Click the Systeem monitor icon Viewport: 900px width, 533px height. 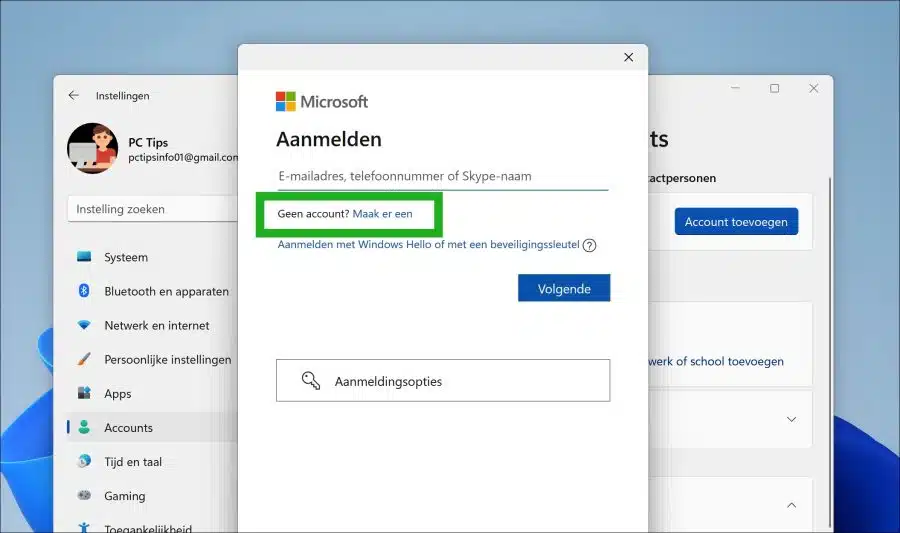(x=84, y=256)
